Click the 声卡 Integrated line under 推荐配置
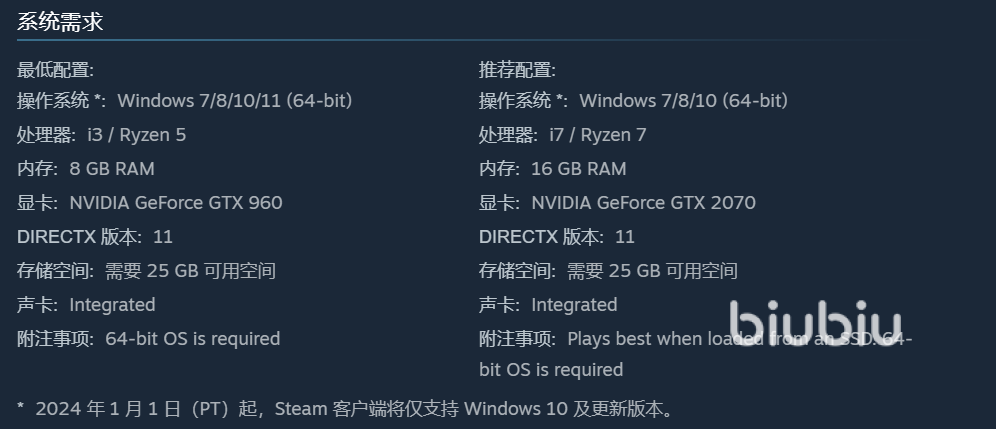The image size is (996, 429). [x=548, y=305]
